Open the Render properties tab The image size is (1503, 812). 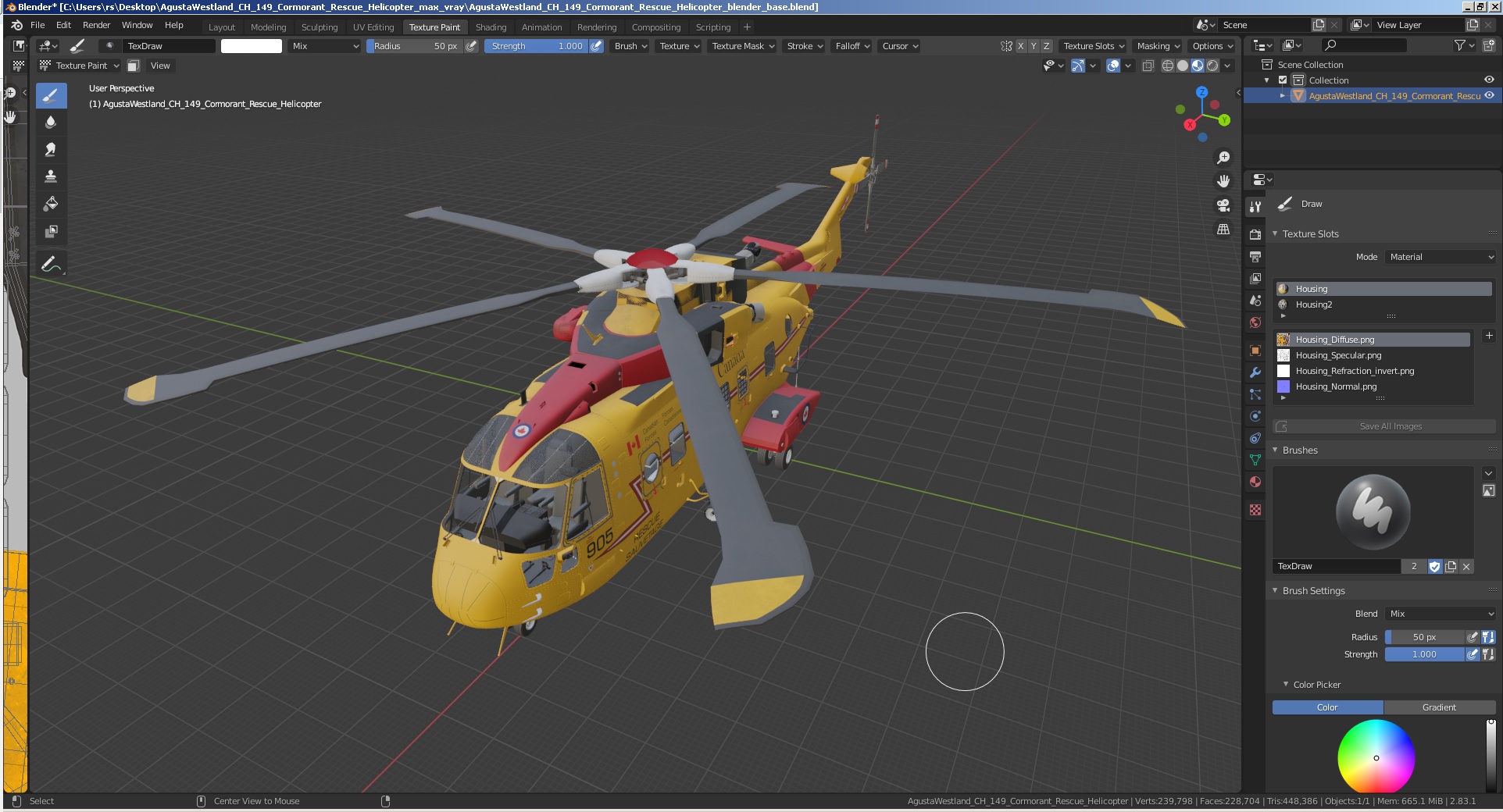pyautogui.click(x=1255, y=234)
